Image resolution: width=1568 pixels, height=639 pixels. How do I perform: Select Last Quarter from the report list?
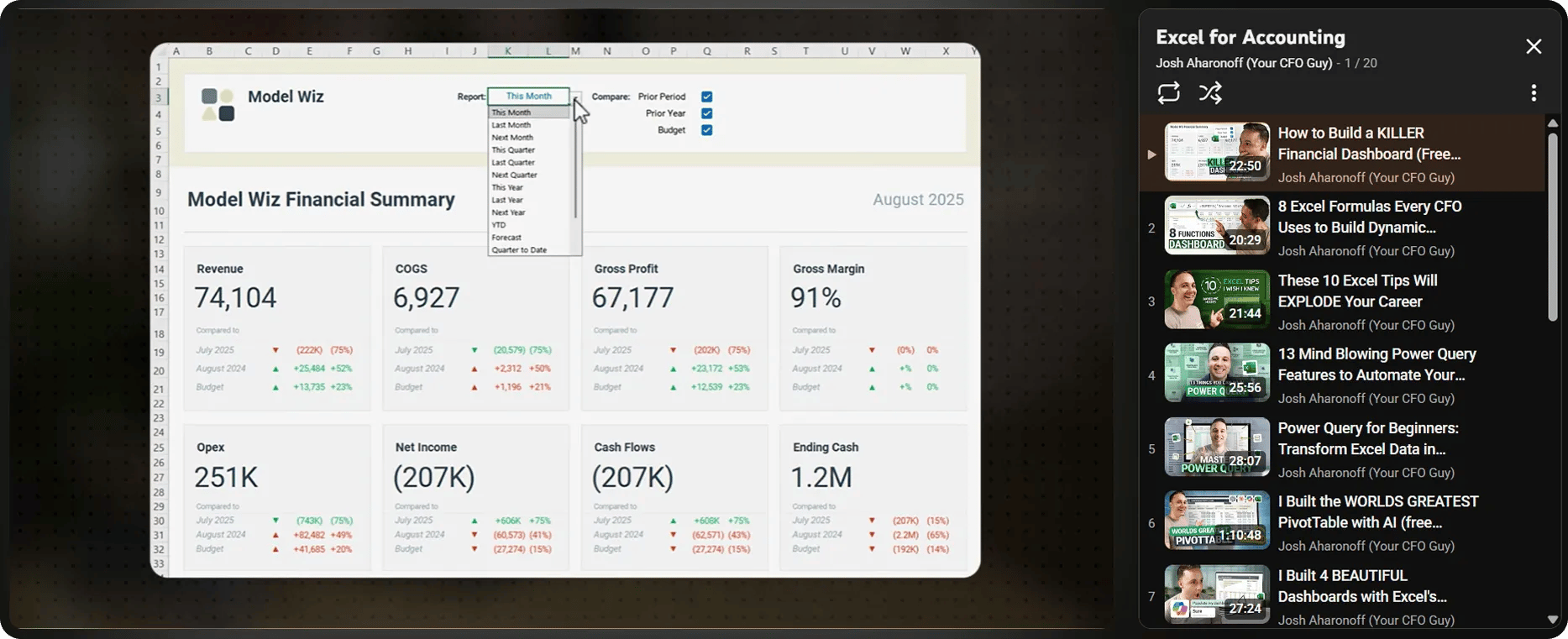click(513, 163)
